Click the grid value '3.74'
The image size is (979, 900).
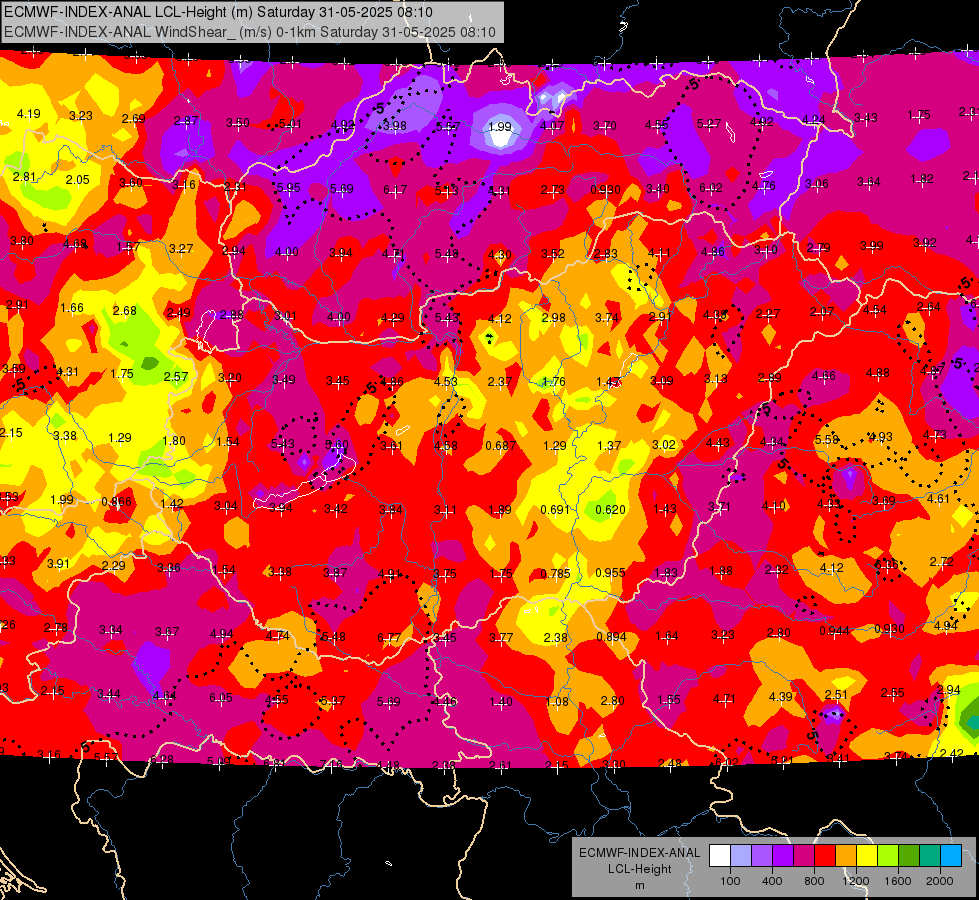(606, 318)
